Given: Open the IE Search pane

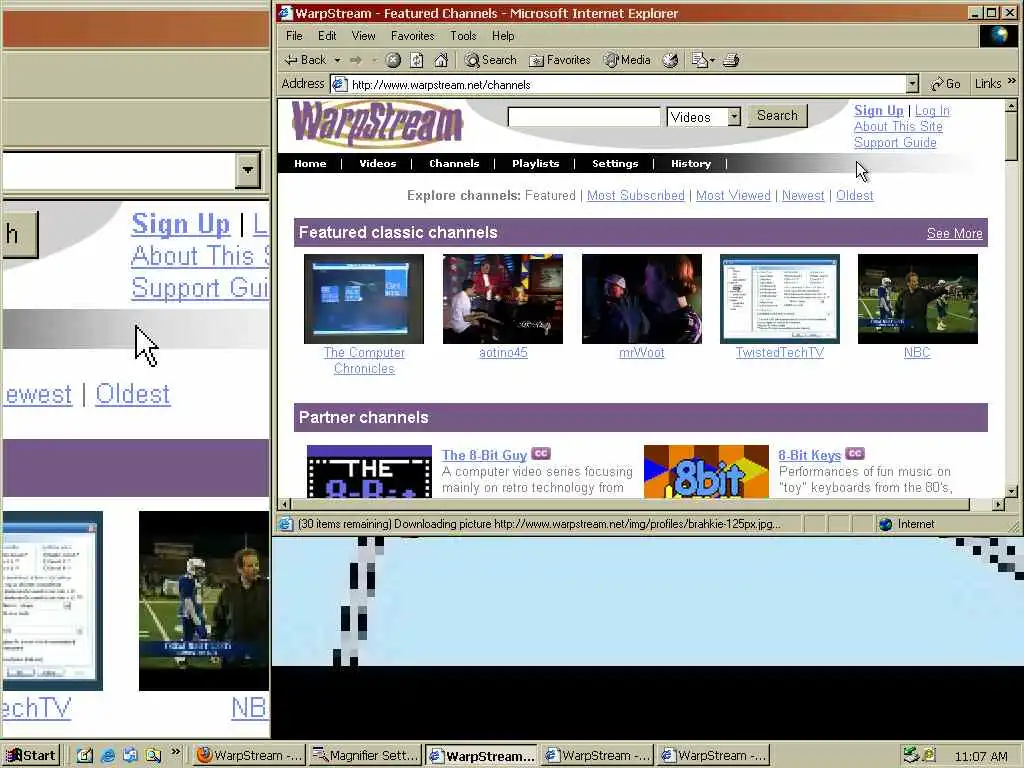Looking at the screenshot, I should 490,60.
